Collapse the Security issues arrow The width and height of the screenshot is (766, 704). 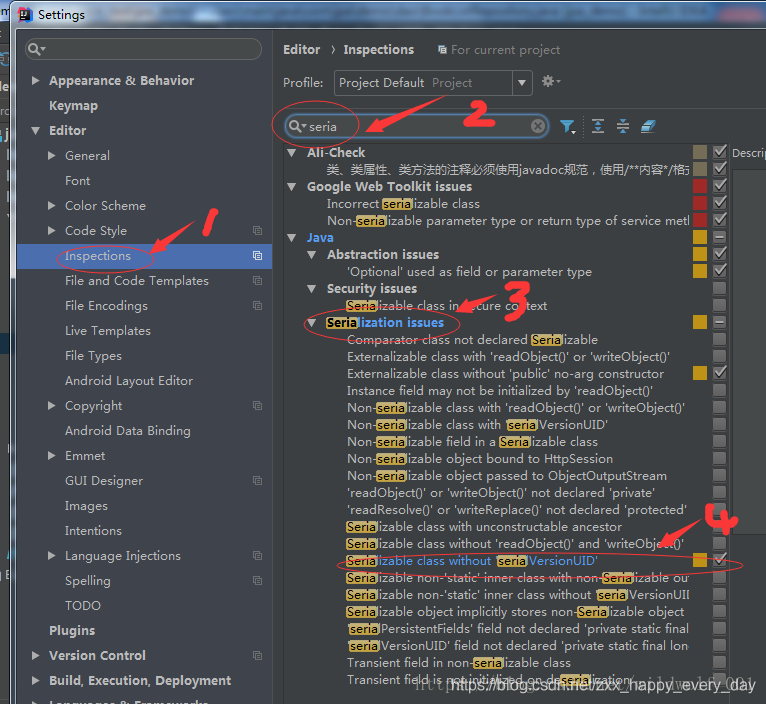point(312,288)
